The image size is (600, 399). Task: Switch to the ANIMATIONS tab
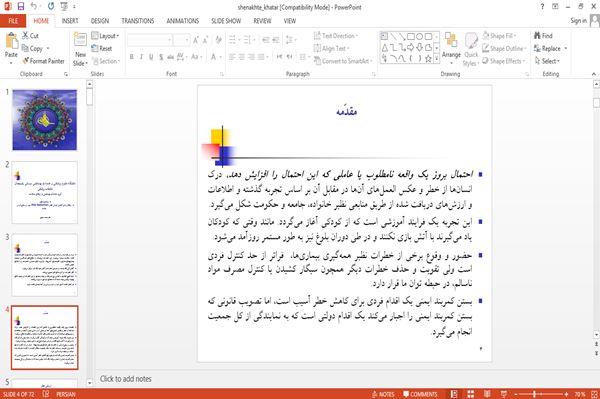pyautogui.click(x=183, y=21)
